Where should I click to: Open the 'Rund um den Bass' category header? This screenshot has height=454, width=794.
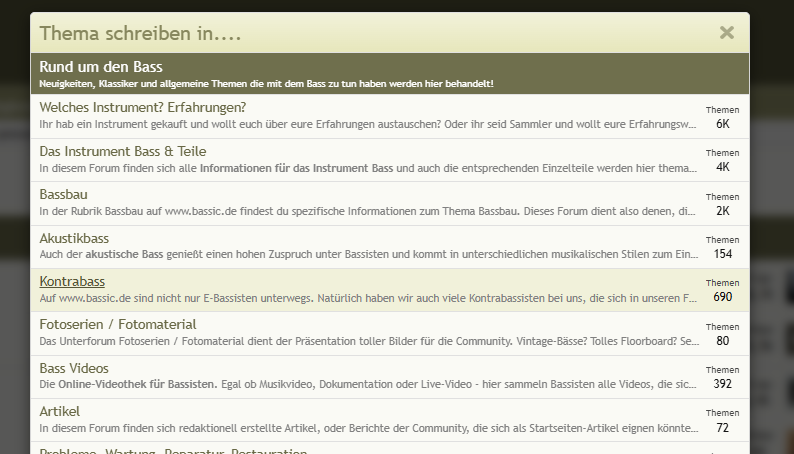100,67
